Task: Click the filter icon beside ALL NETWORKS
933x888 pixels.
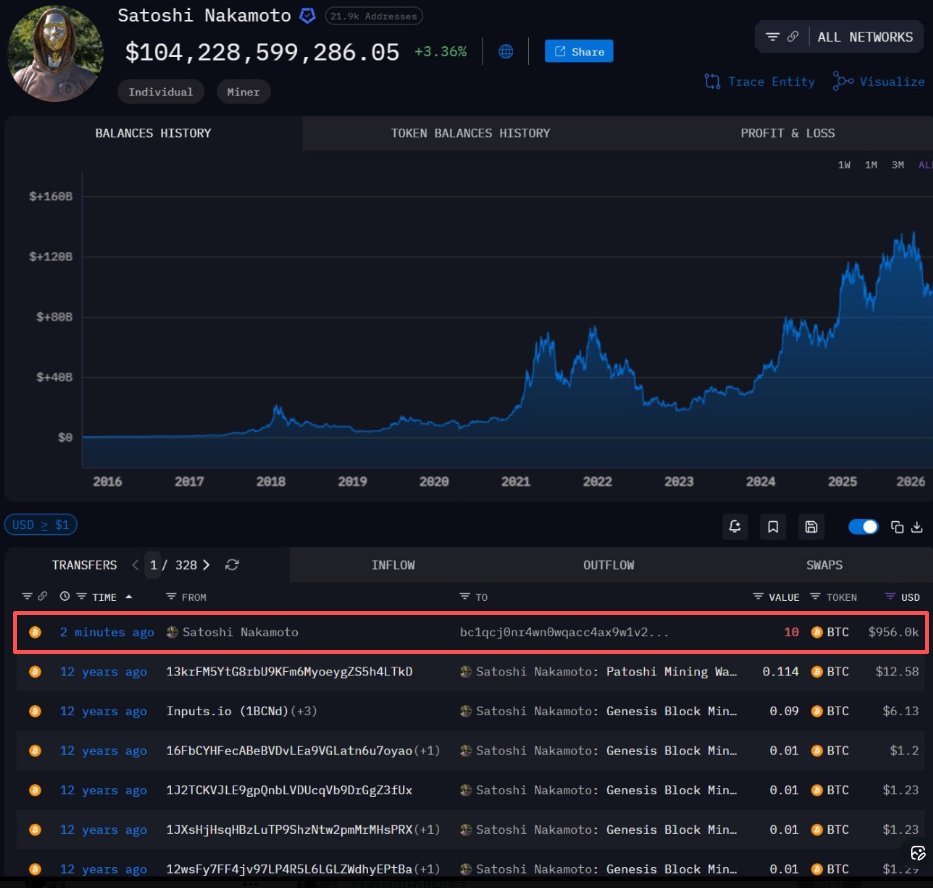Action: pos(772,37)
